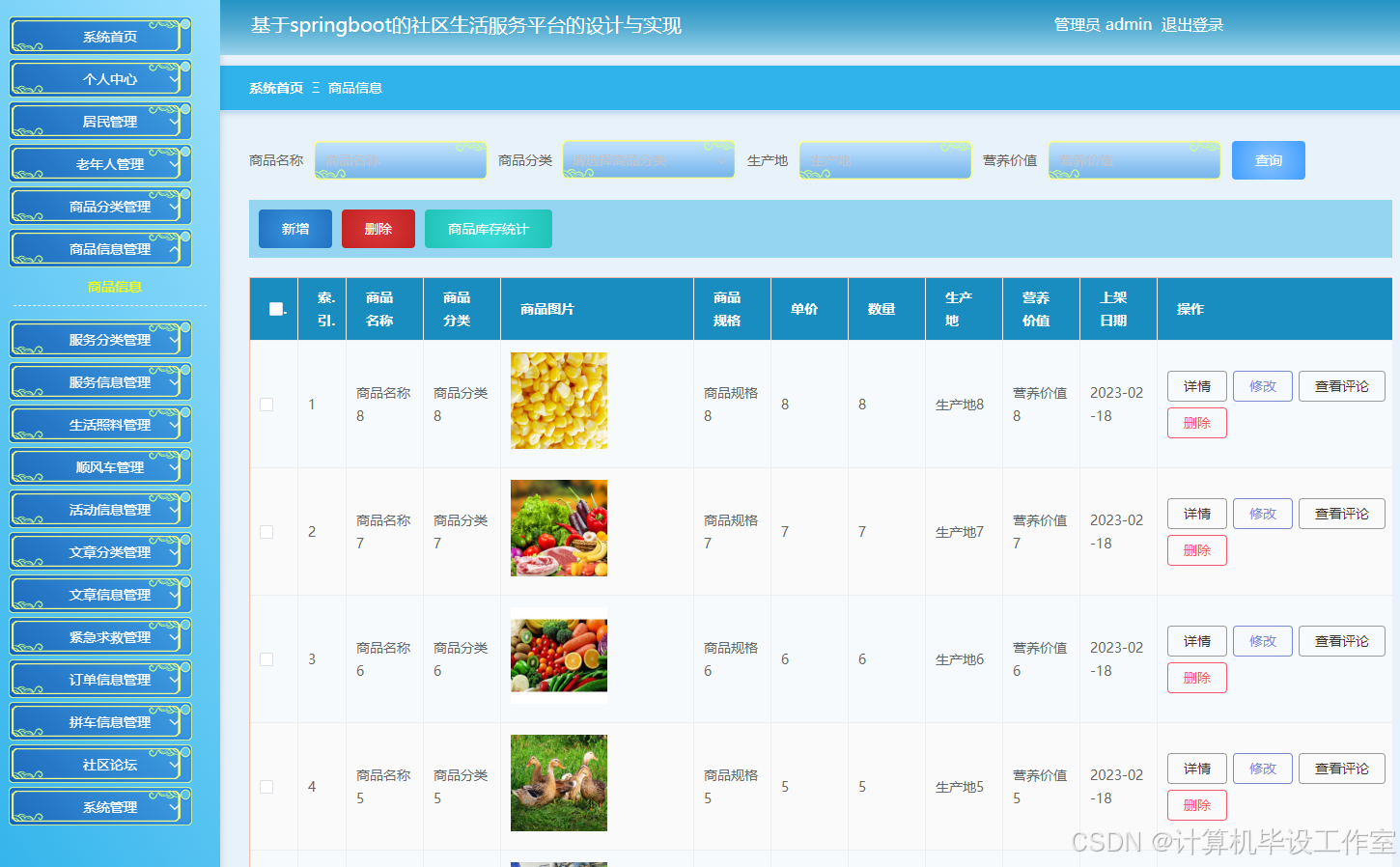1400x867 pixels.
Task: Click 退出登录 to log out
Action: pos(1191,25)
